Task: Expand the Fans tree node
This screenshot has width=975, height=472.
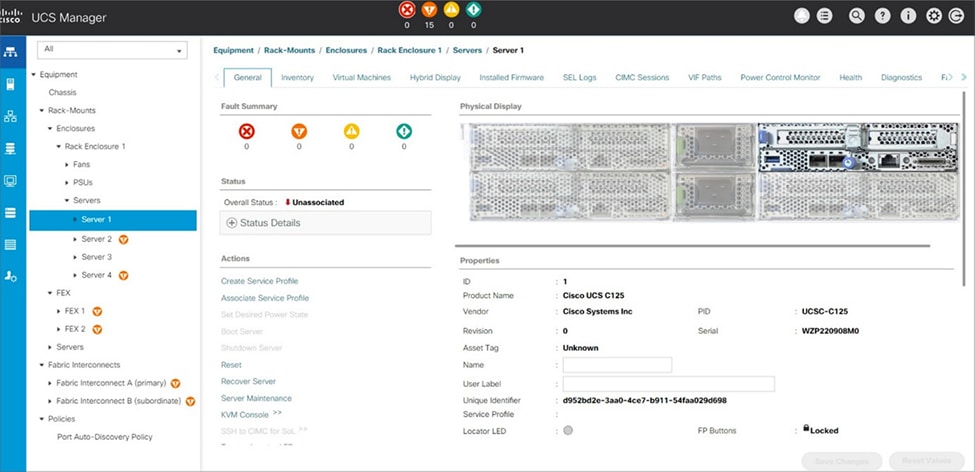Action: click(67, 165)
